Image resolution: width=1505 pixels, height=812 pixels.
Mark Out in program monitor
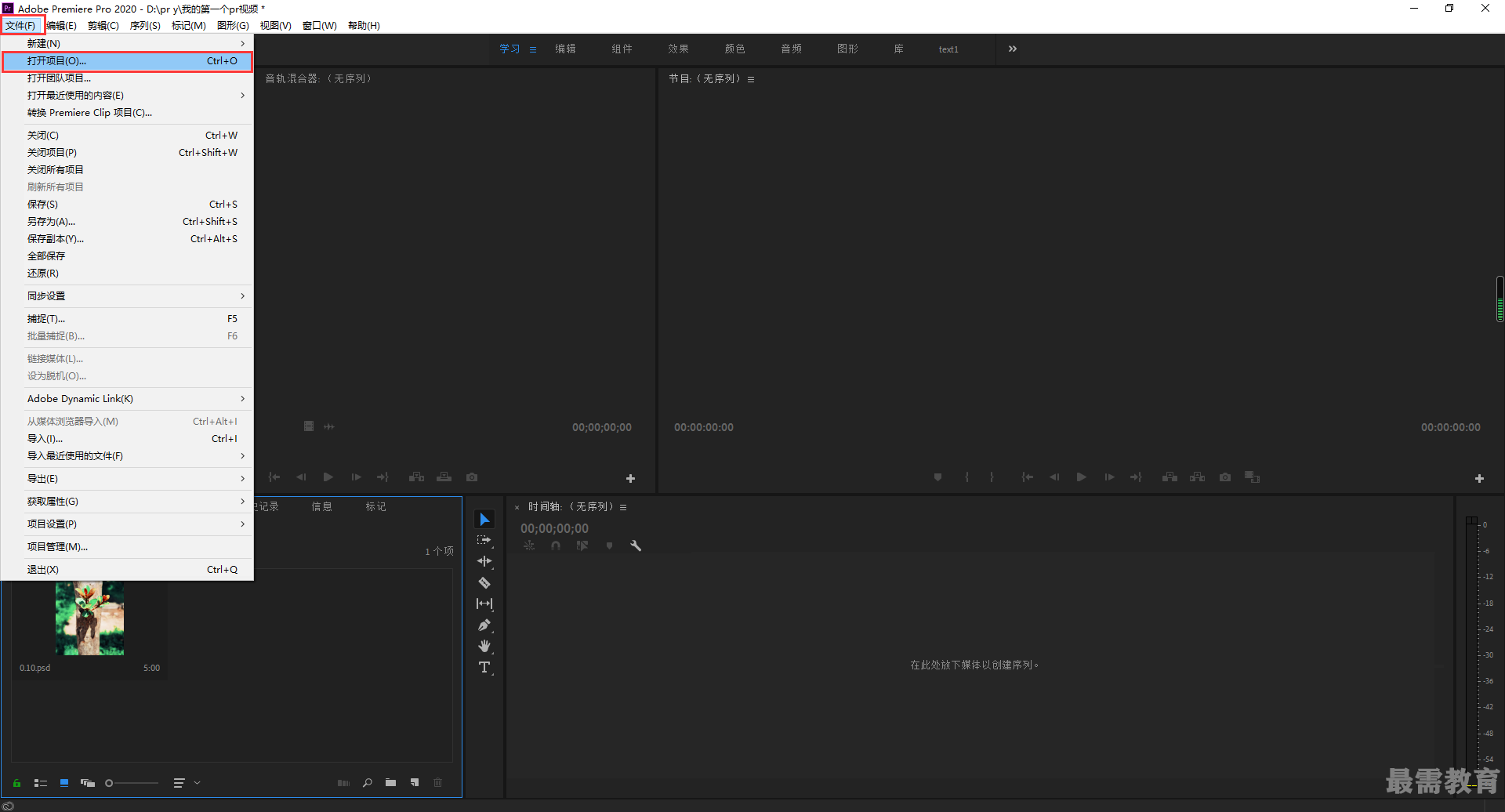992,477
